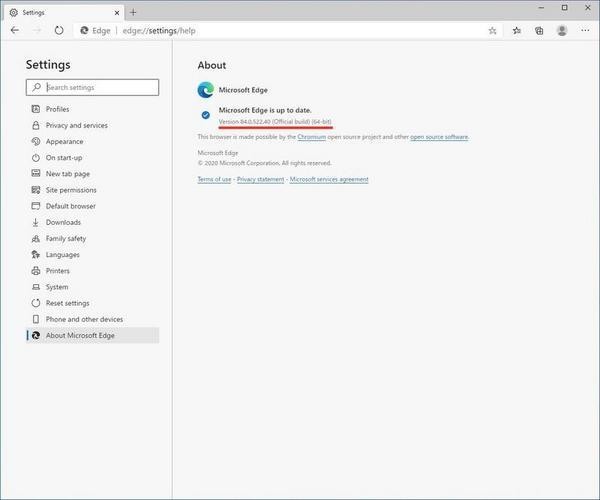Select Default browser in sidebar

(x=92, y=206)
